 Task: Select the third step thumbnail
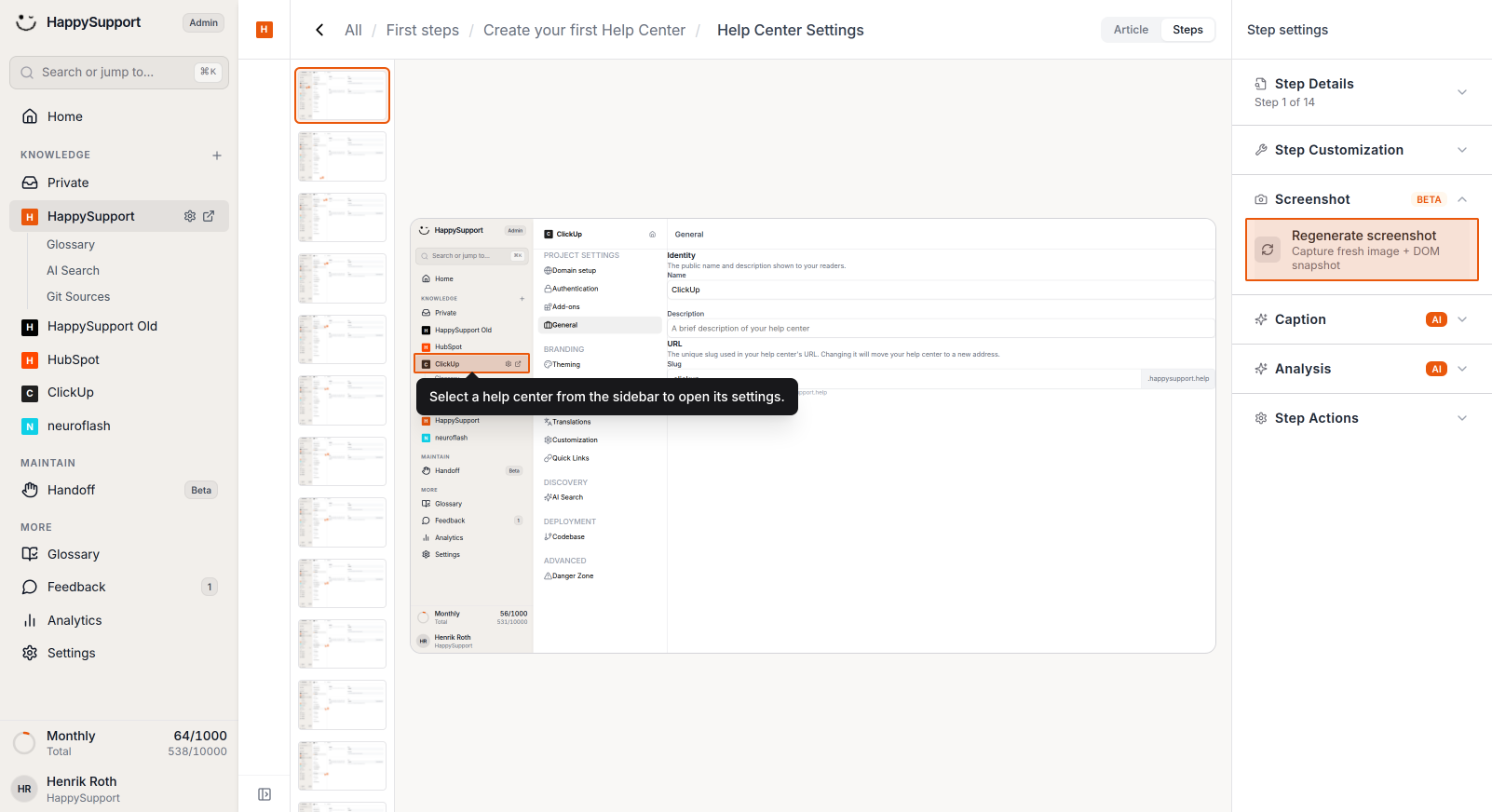pos(342,217)
